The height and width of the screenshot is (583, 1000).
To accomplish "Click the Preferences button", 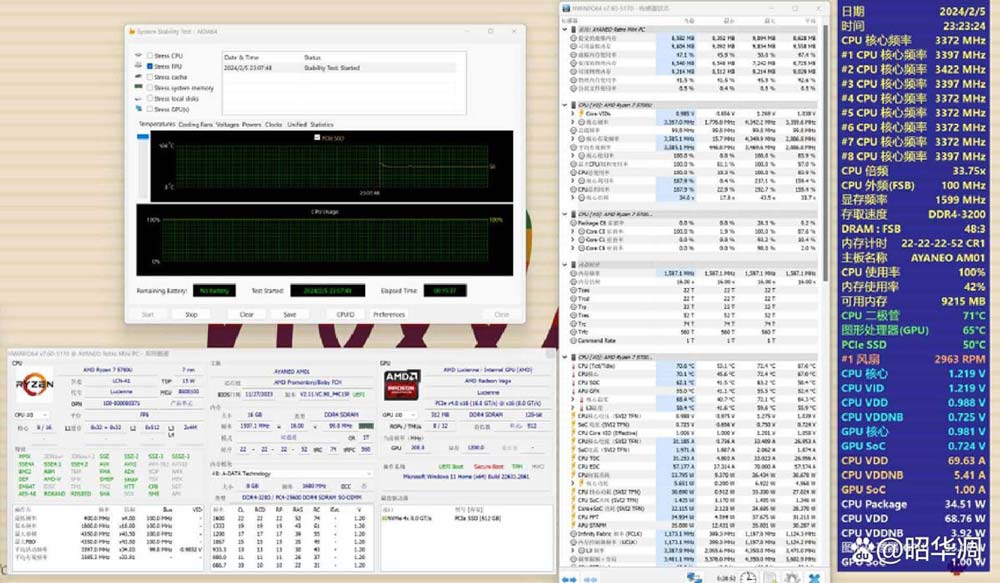I will pyautogui.click(x=389, y=314).
